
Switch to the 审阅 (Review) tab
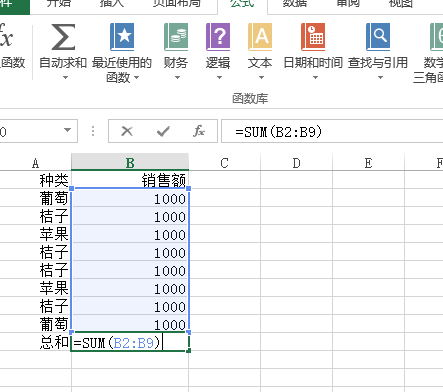click(x=348, y=4)
